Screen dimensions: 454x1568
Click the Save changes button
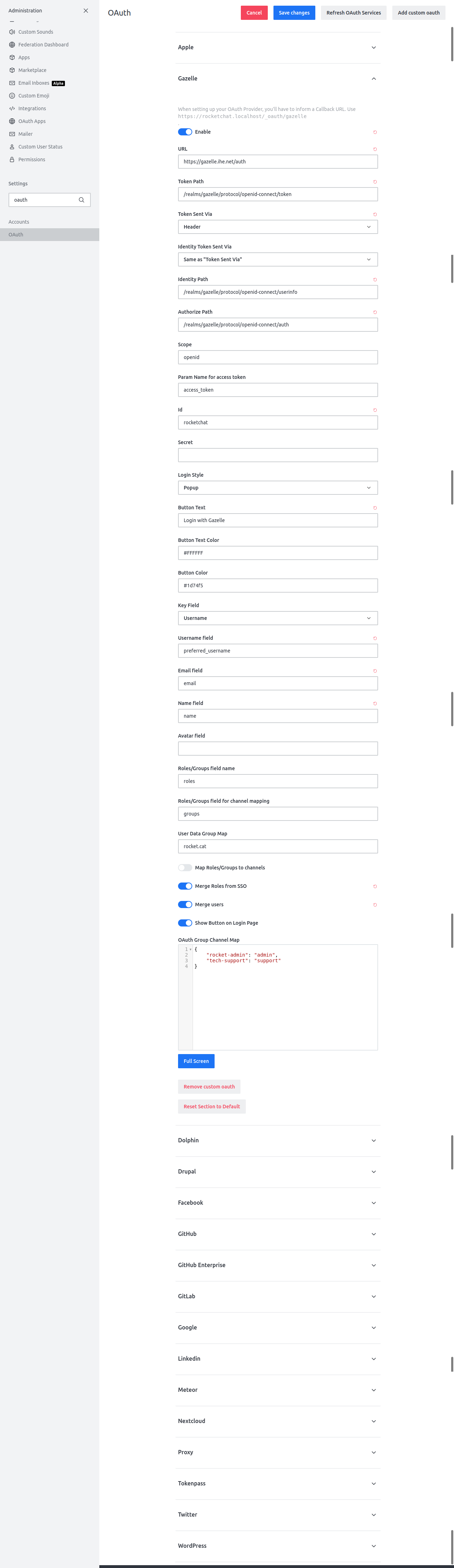294,13
